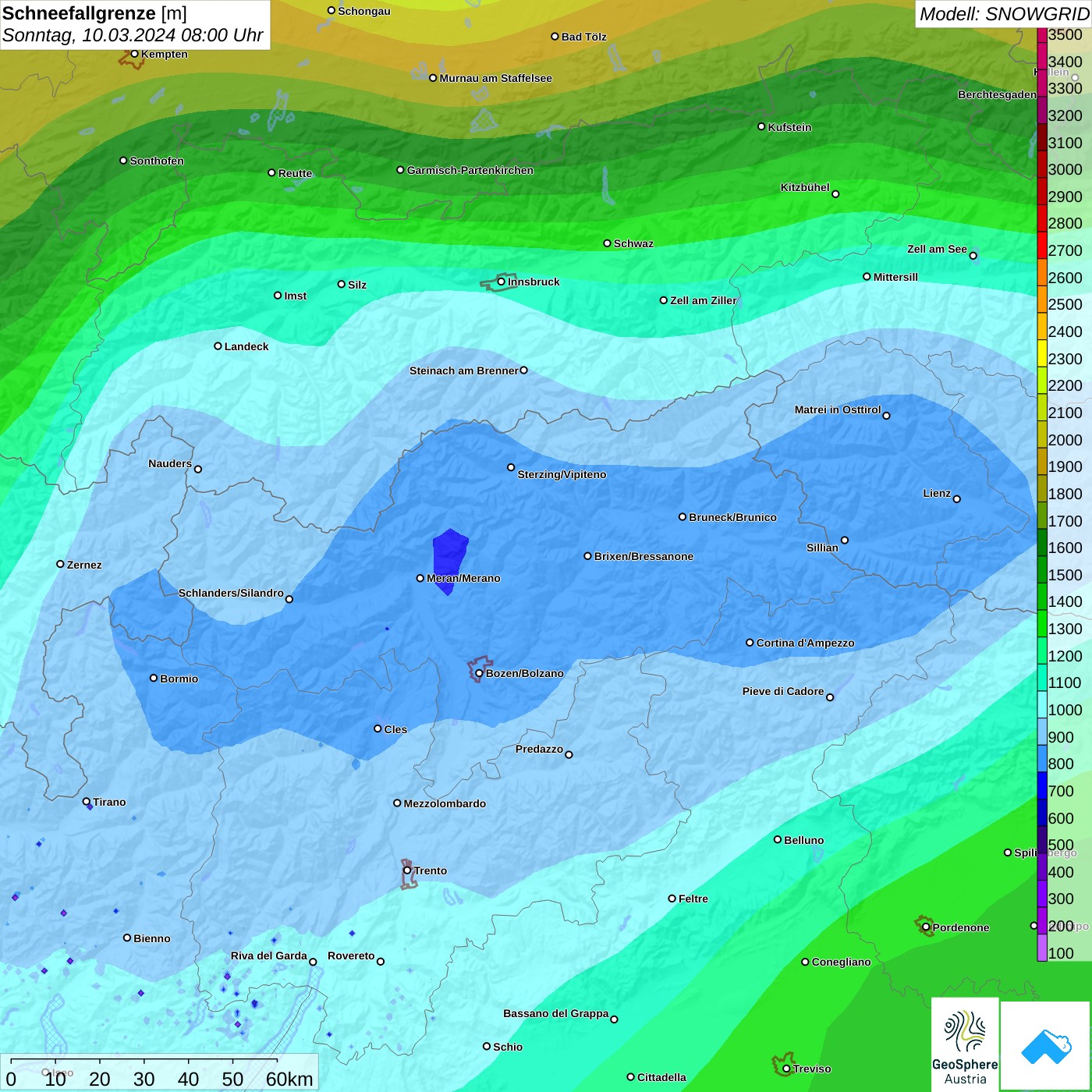Click the blue cloud house logo
Screen dimensions: 1092x1092
coord(1046,1046)
